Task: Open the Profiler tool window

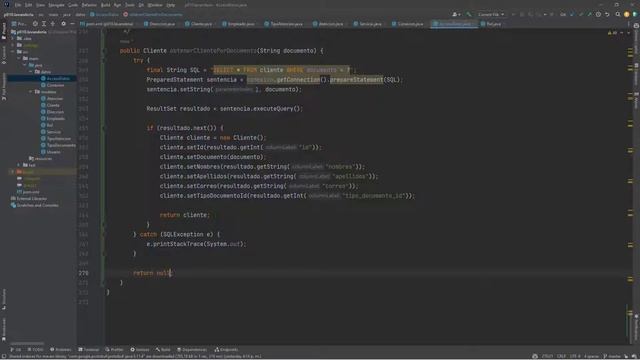Action: point(114,349)
